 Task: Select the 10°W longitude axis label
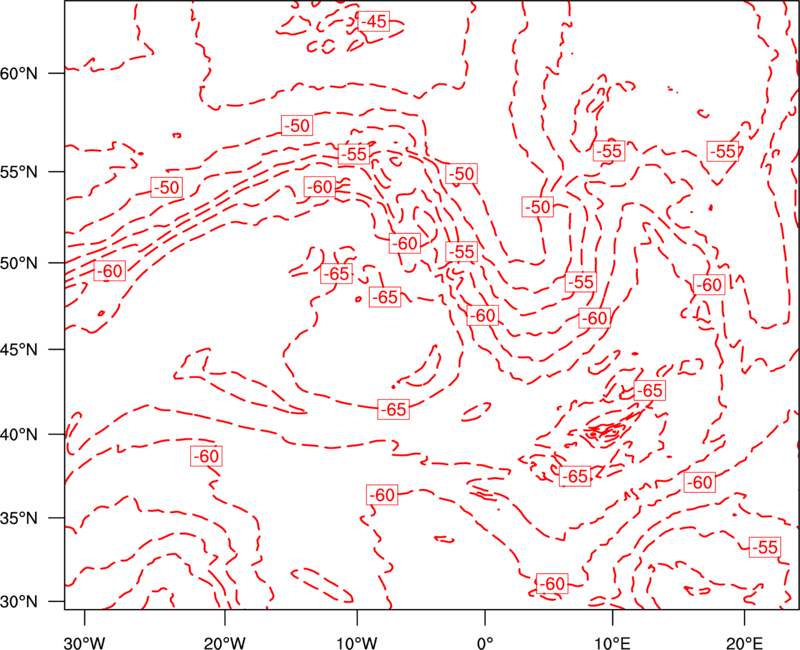click(x=357, y=642)
